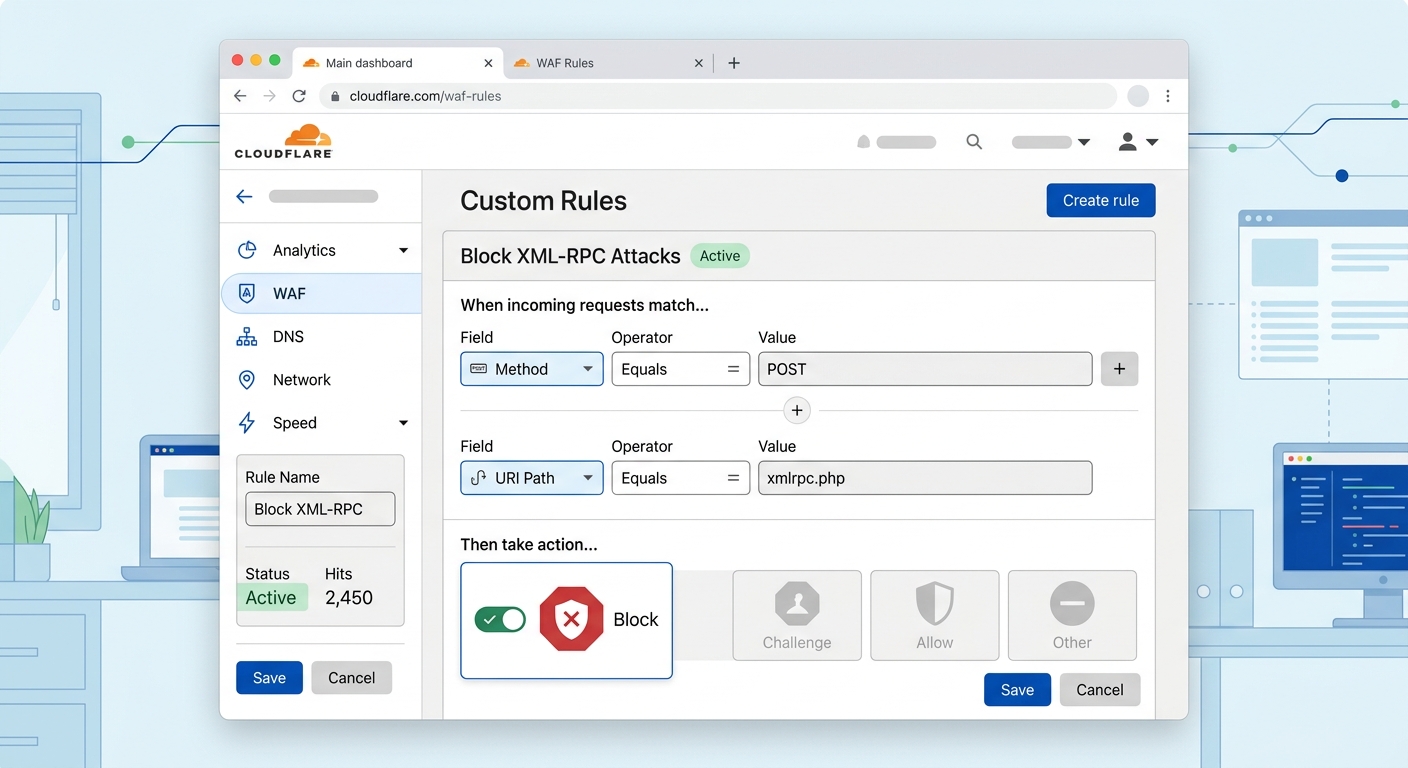Click the WAF shield icon
1408x768 pixels.
click(x=247, y=293)
